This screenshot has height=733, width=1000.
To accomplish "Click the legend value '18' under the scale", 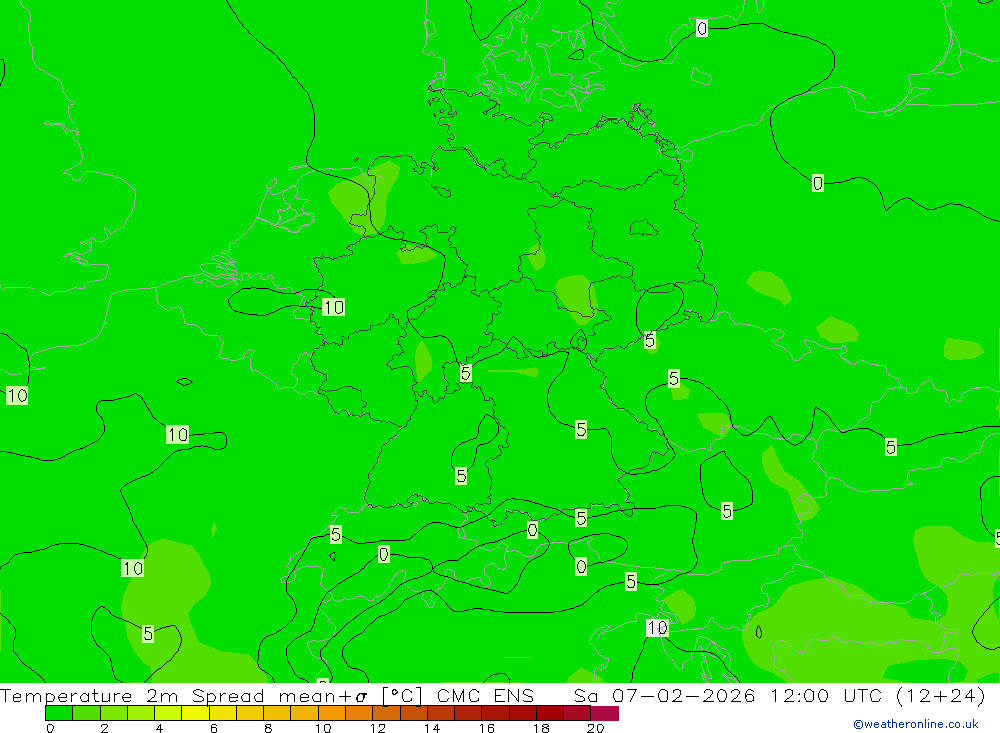I will (541, 728).
